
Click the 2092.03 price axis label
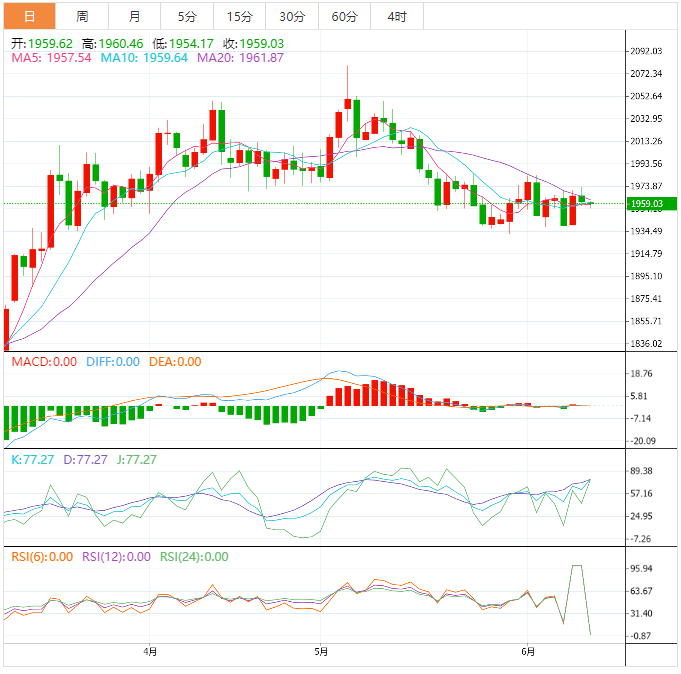coord(646,51)
